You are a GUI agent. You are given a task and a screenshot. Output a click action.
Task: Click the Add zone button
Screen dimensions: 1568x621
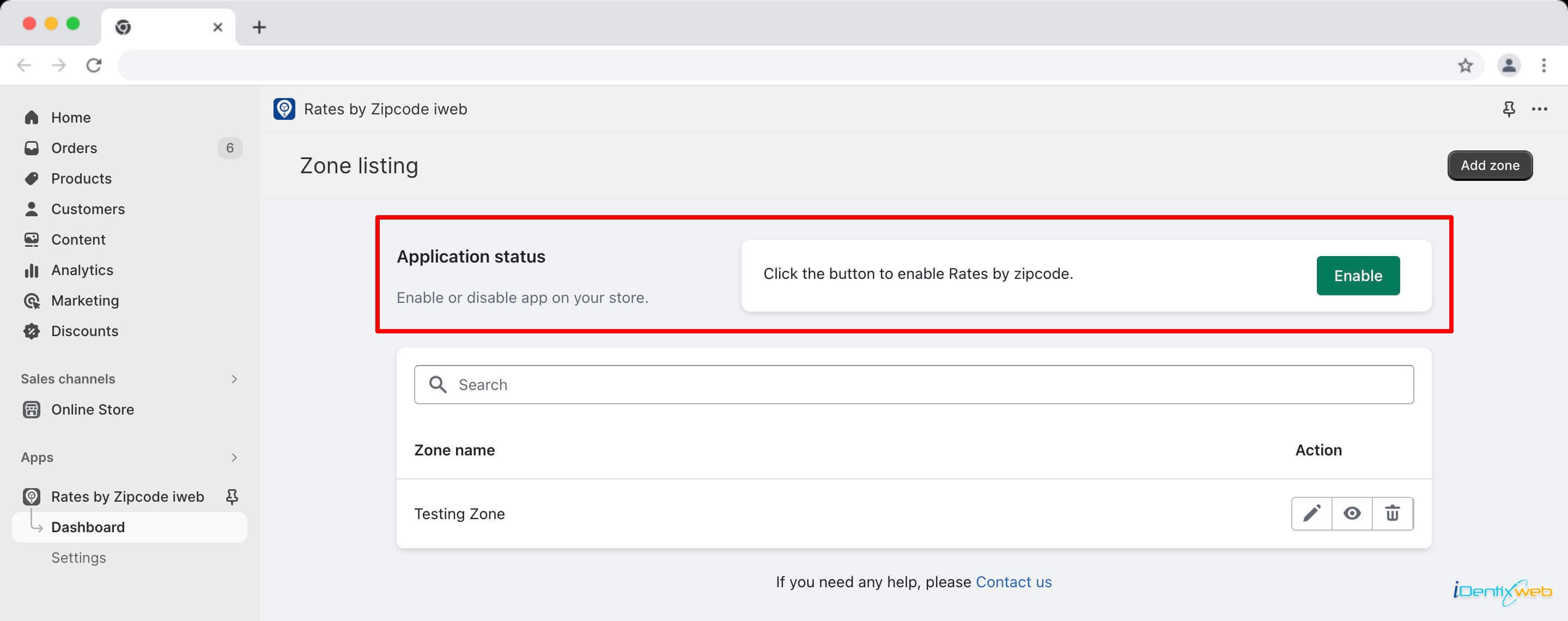point(1490,166)
